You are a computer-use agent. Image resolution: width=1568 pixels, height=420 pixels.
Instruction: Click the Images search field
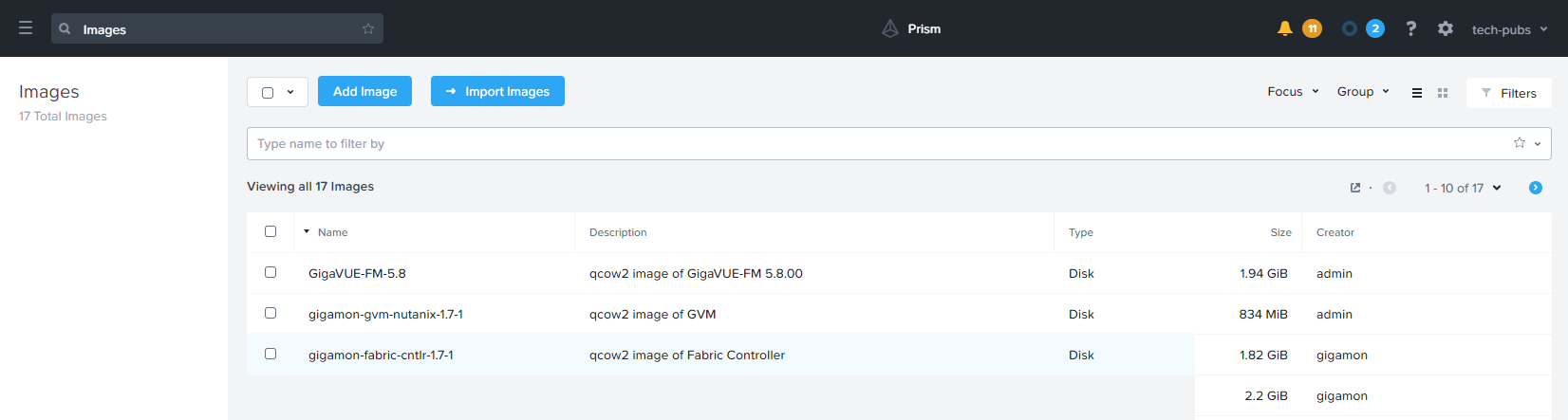click(217, 28)
